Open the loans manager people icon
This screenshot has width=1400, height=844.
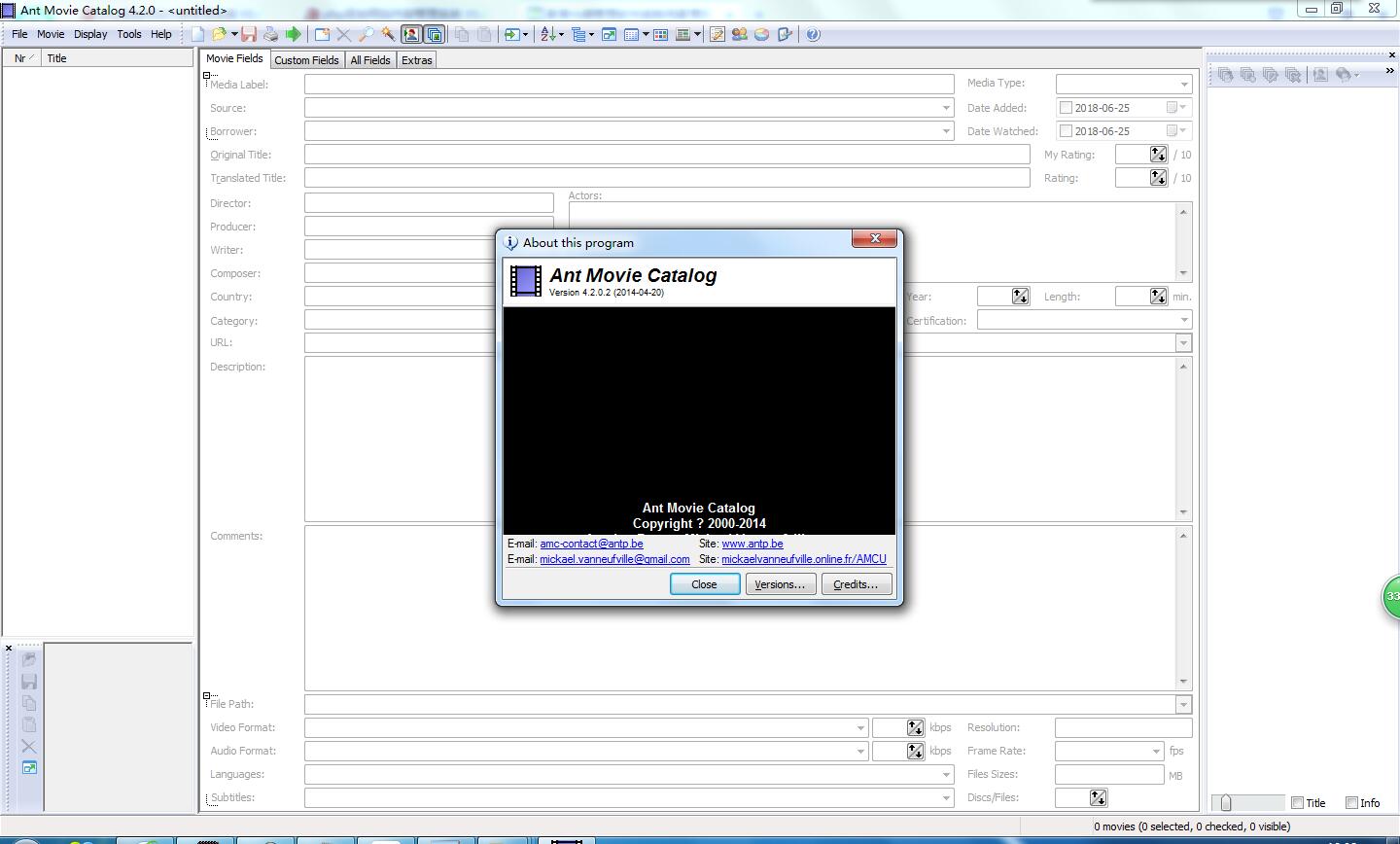click(x=740, y=34)
